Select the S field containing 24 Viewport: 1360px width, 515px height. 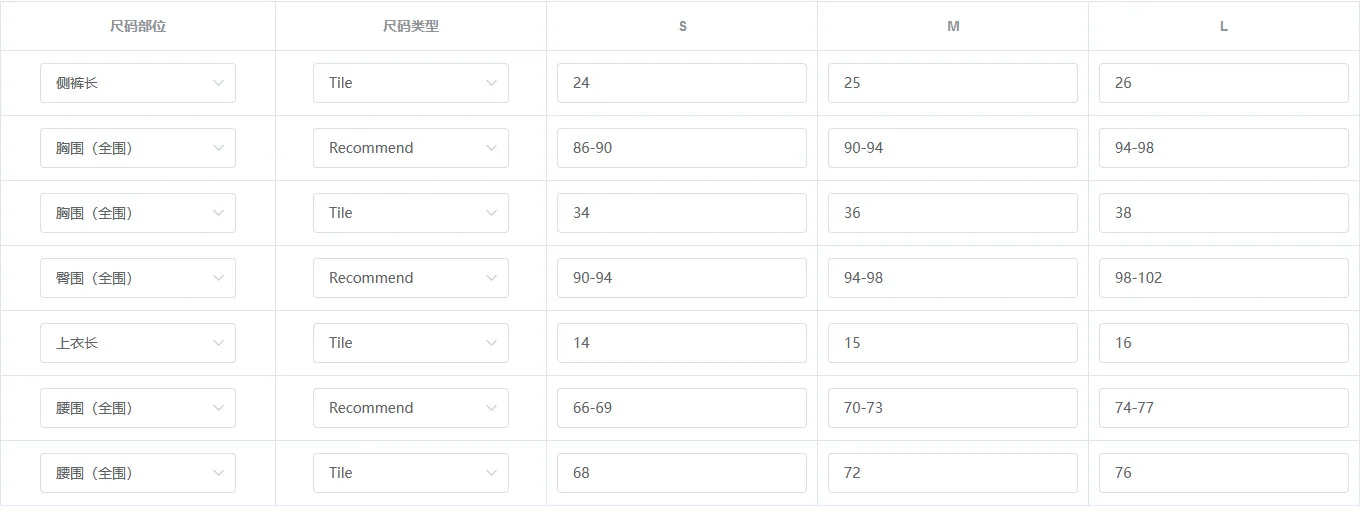[682, 83]
